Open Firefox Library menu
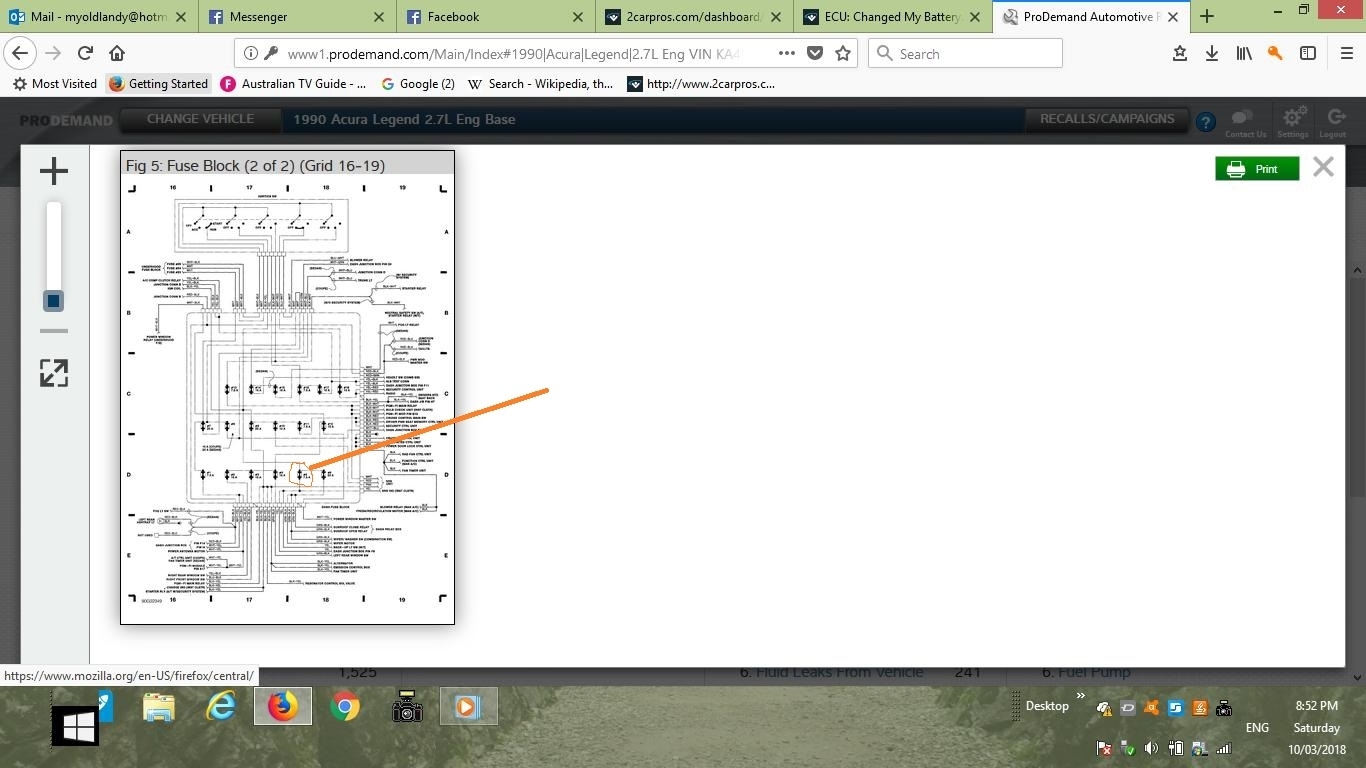 pyautogui.click(x=1243, y=54)
